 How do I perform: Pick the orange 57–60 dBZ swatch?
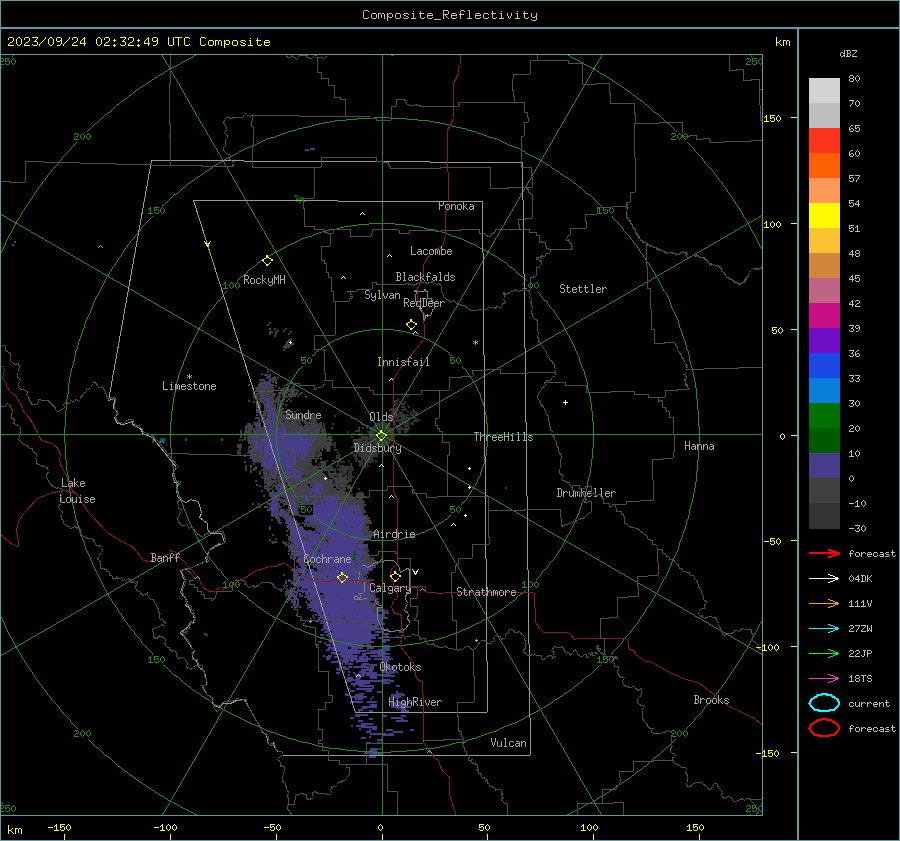(x=824, y=166)
